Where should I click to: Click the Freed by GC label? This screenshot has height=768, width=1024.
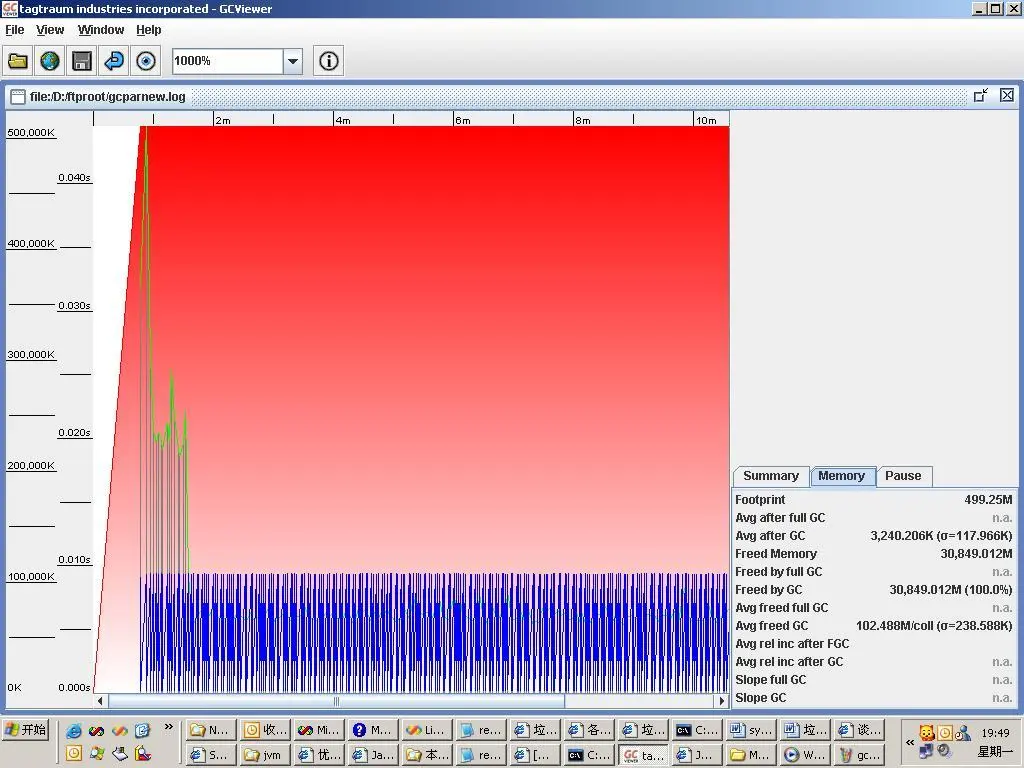click(x=769, y=590)
